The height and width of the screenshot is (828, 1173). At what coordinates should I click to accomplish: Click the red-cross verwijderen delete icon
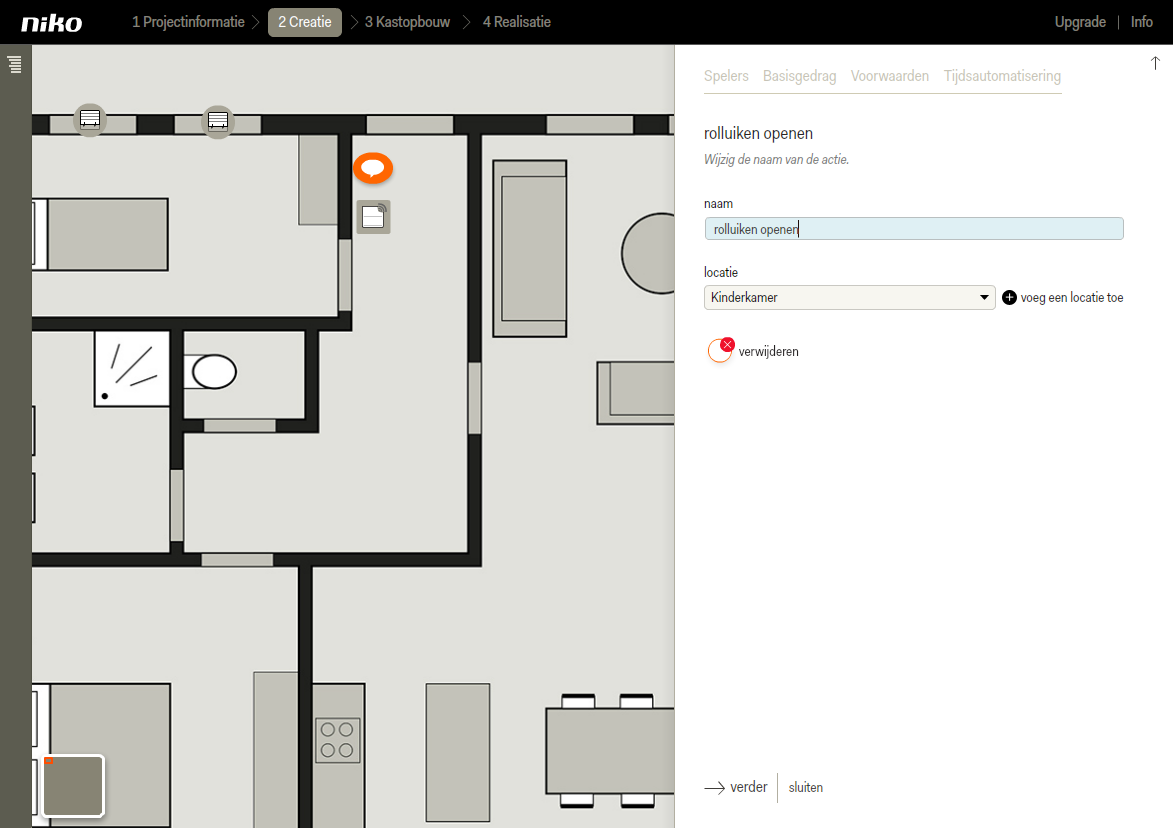(x=721, y=350)
